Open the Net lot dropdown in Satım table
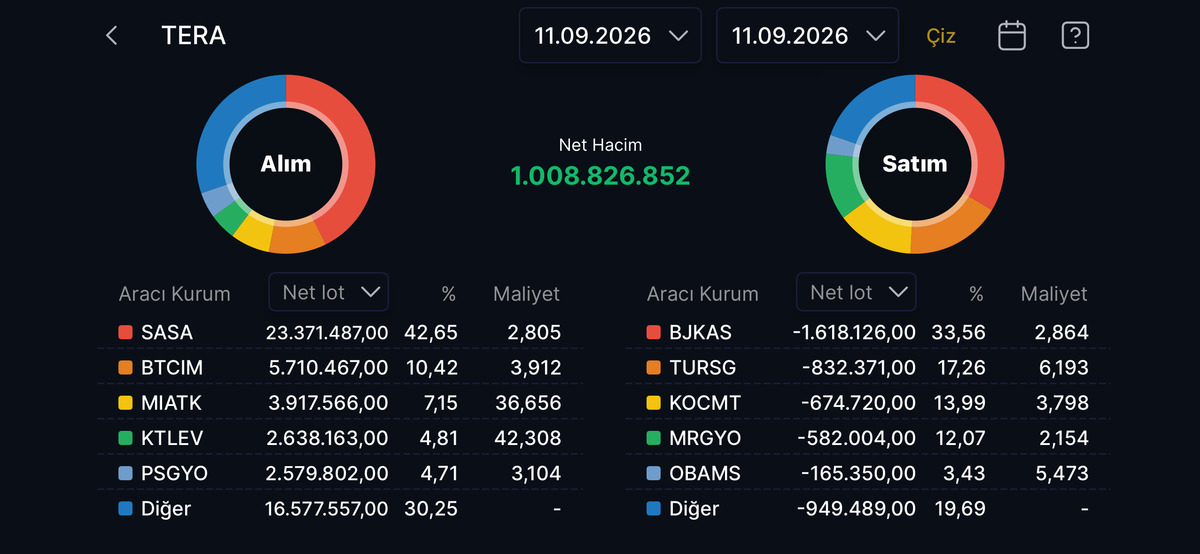The height and width of the screenshot is (554, 1200). [x=856, y=292]
